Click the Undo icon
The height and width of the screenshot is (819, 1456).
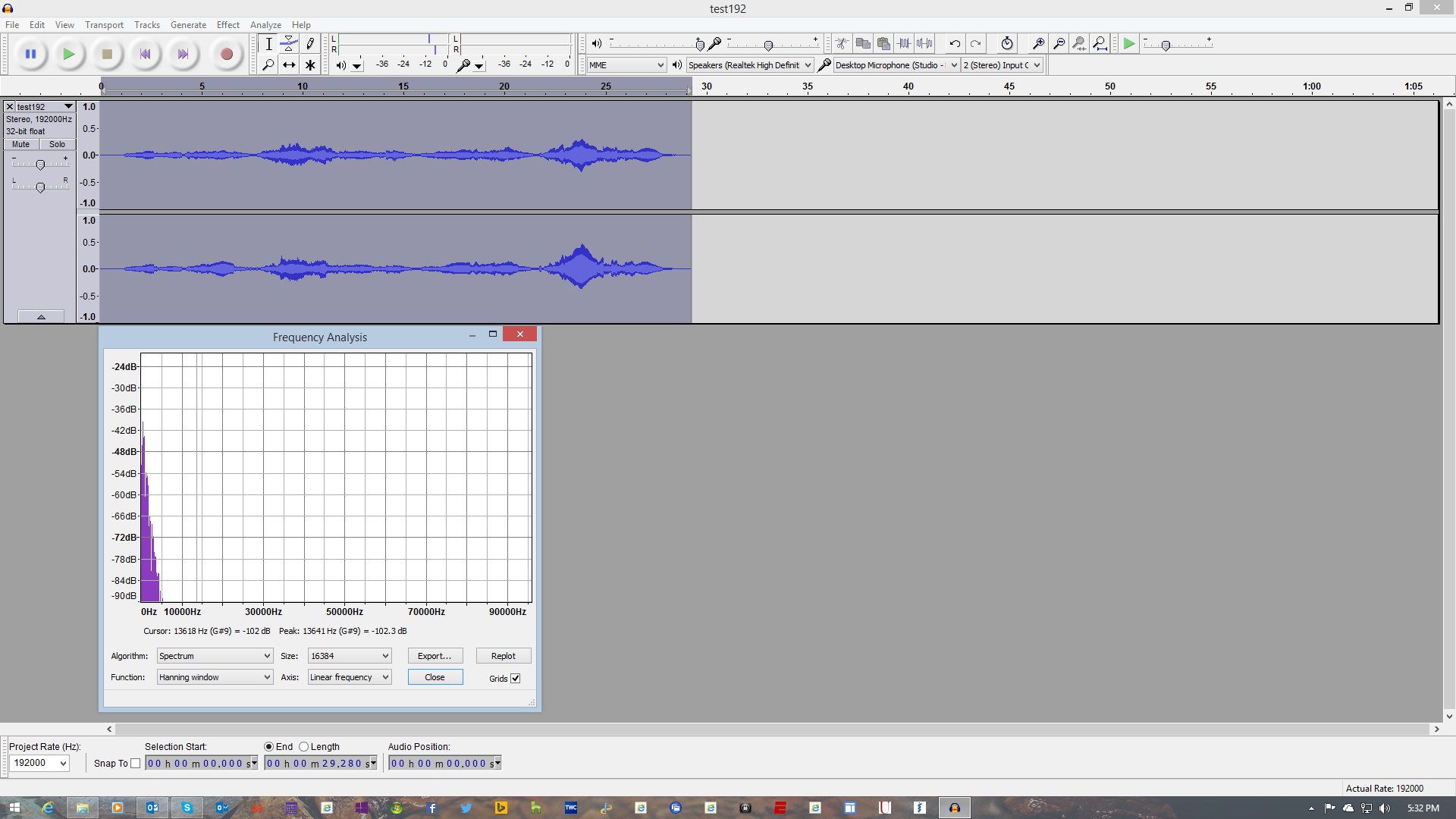tap(954, 43)
